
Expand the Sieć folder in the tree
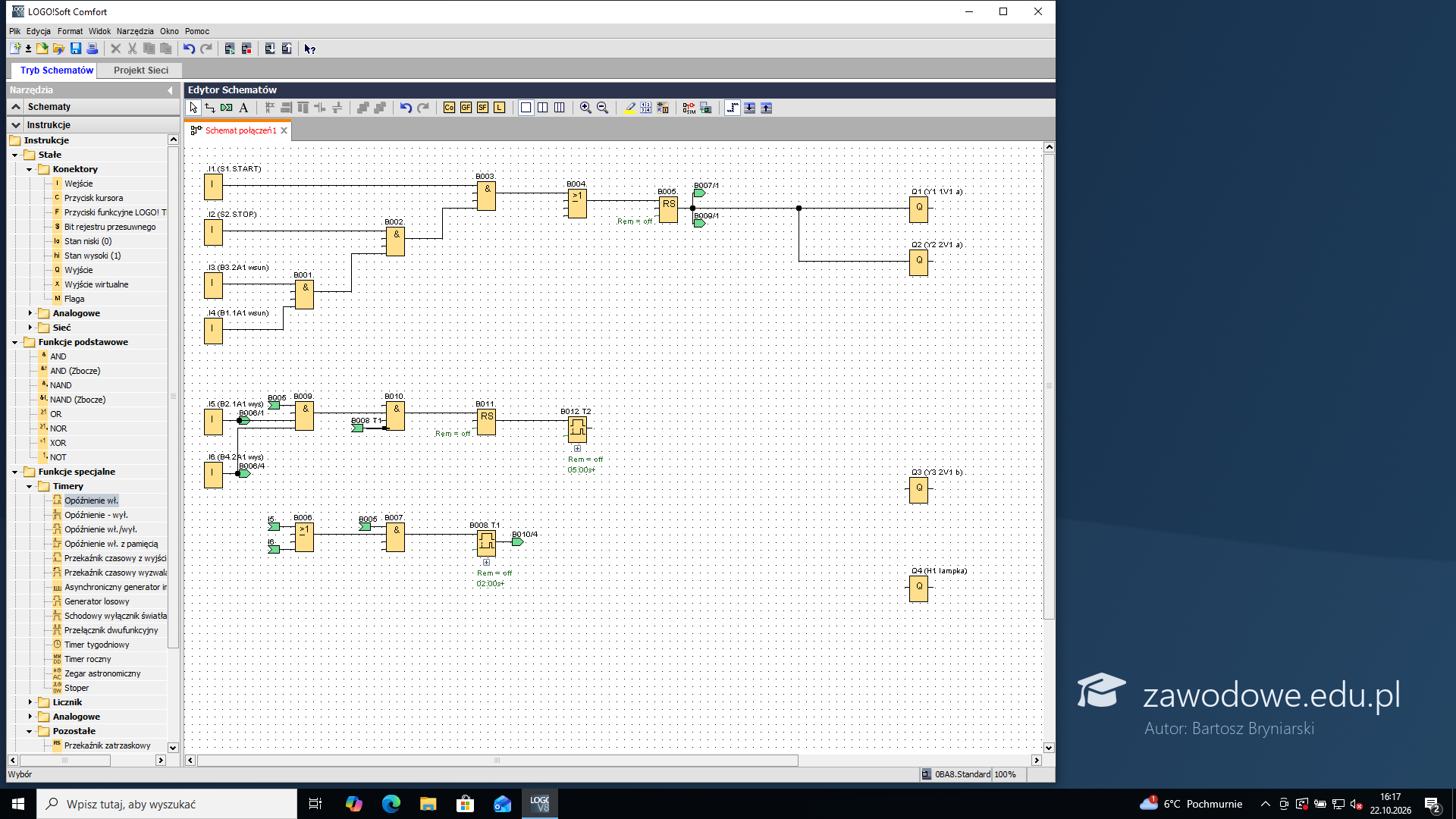(30, 328)
